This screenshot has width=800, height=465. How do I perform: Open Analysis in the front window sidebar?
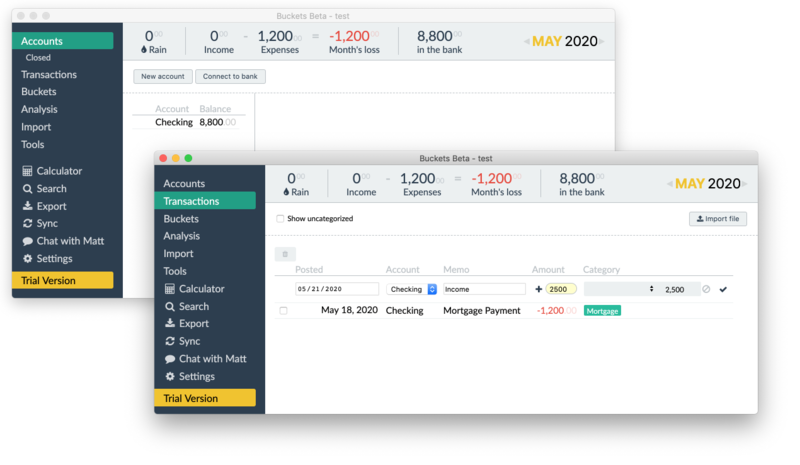pos(181,236)
